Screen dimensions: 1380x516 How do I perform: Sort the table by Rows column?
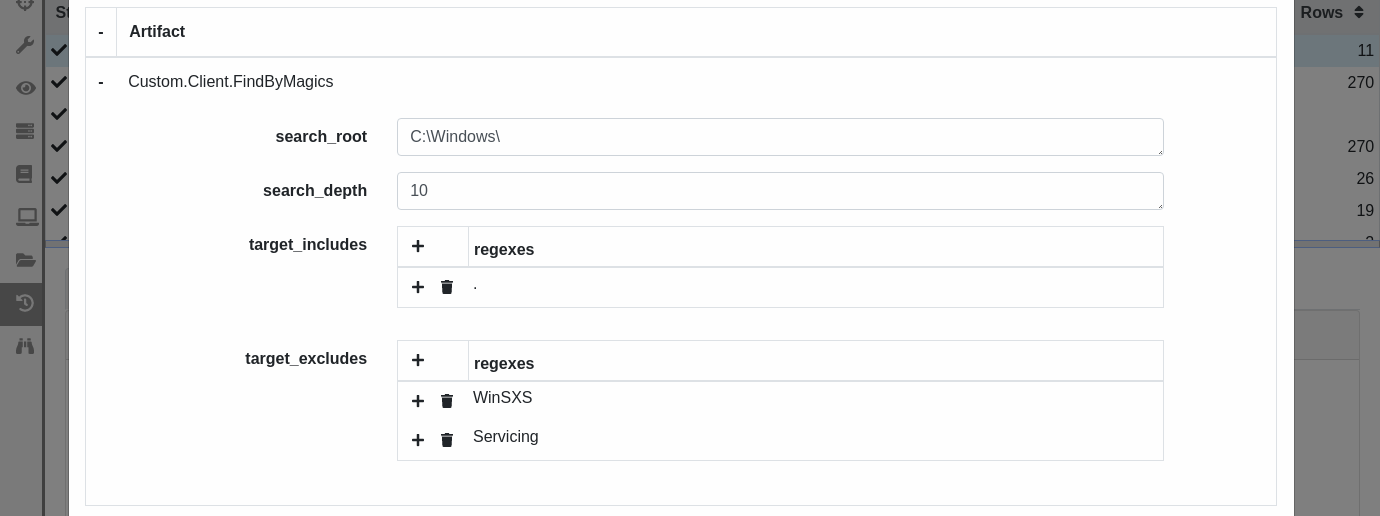pyautogui.click(x=1332, y=12)
